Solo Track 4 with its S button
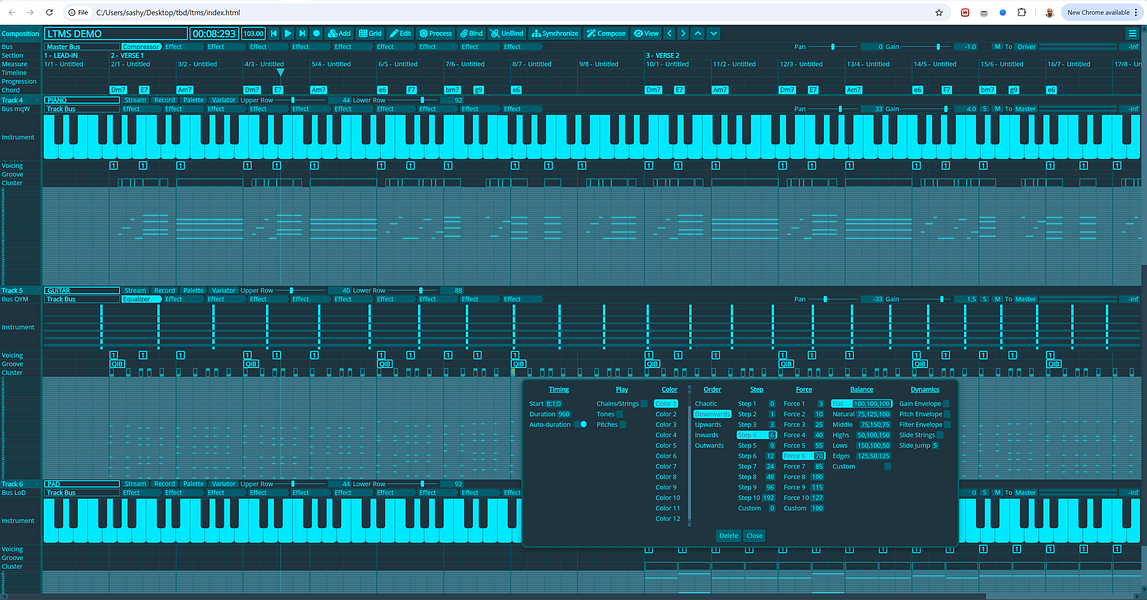 [985, 109]
